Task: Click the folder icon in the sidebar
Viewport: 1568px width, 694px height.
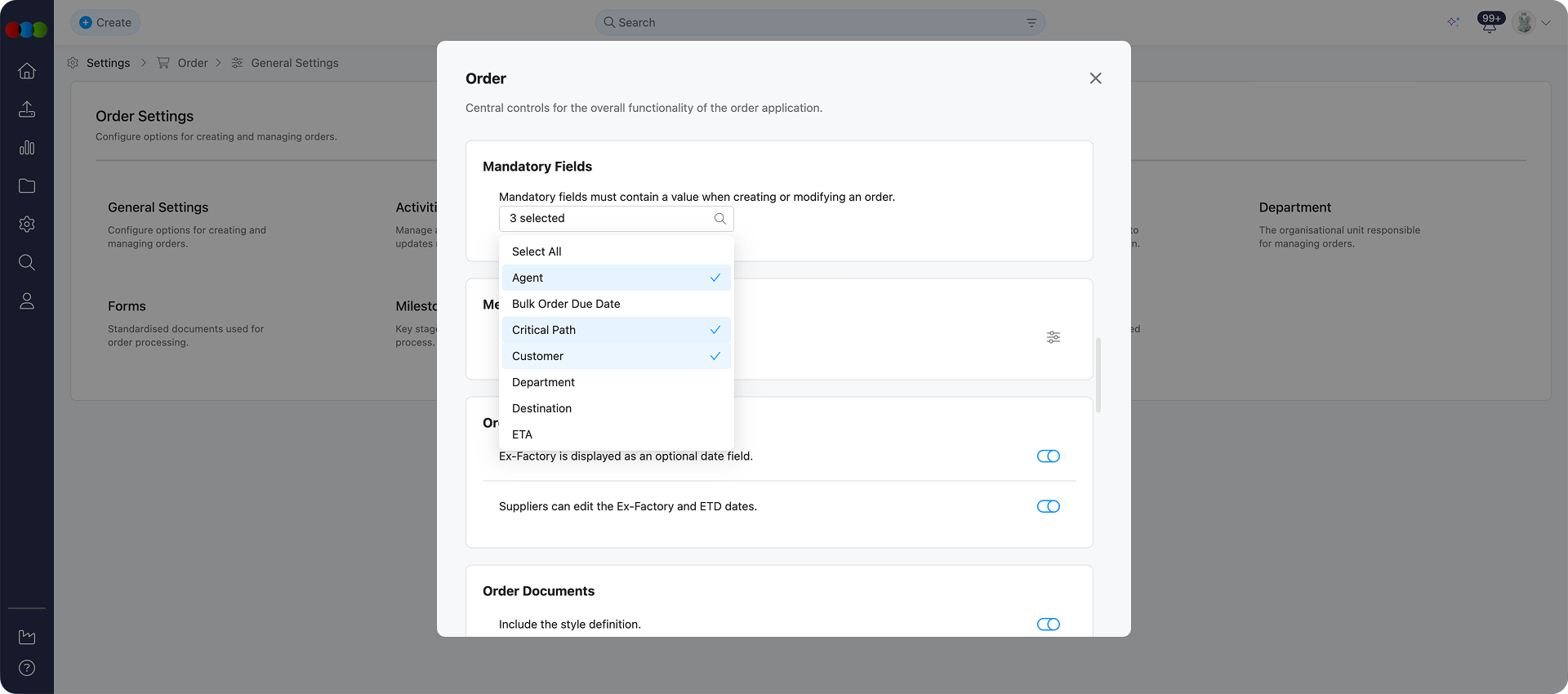Action: tap(27, 186)
